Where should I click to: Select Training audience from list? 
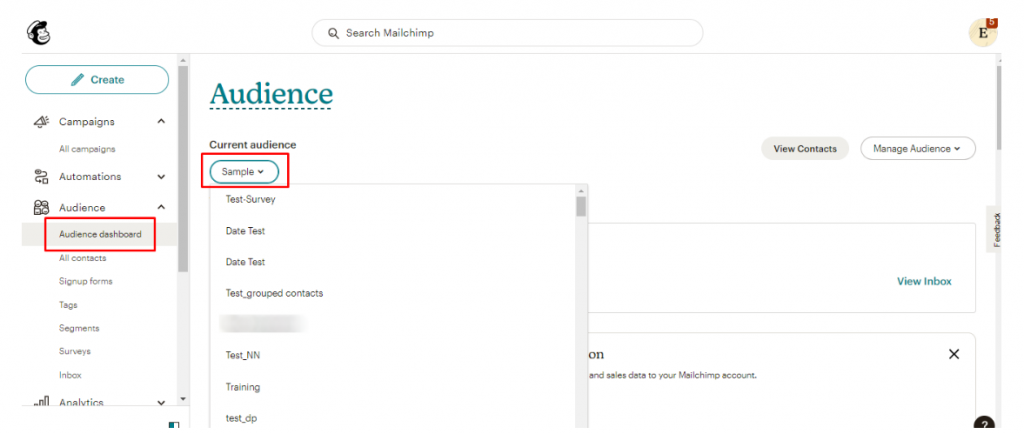click(x=243, y=387)
